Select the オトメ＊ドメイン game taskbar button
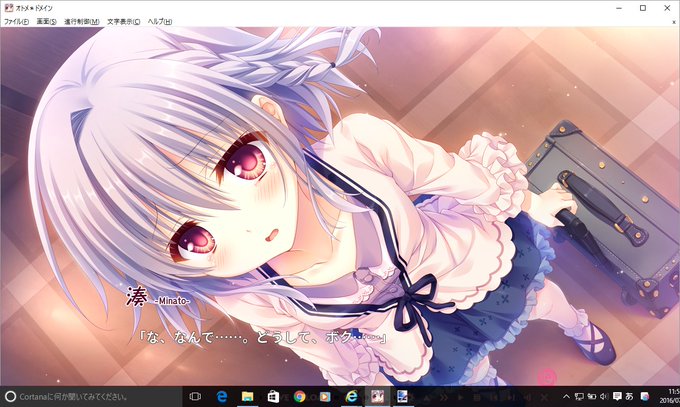The width and height of the screenshot is (680, 407). 377,396
